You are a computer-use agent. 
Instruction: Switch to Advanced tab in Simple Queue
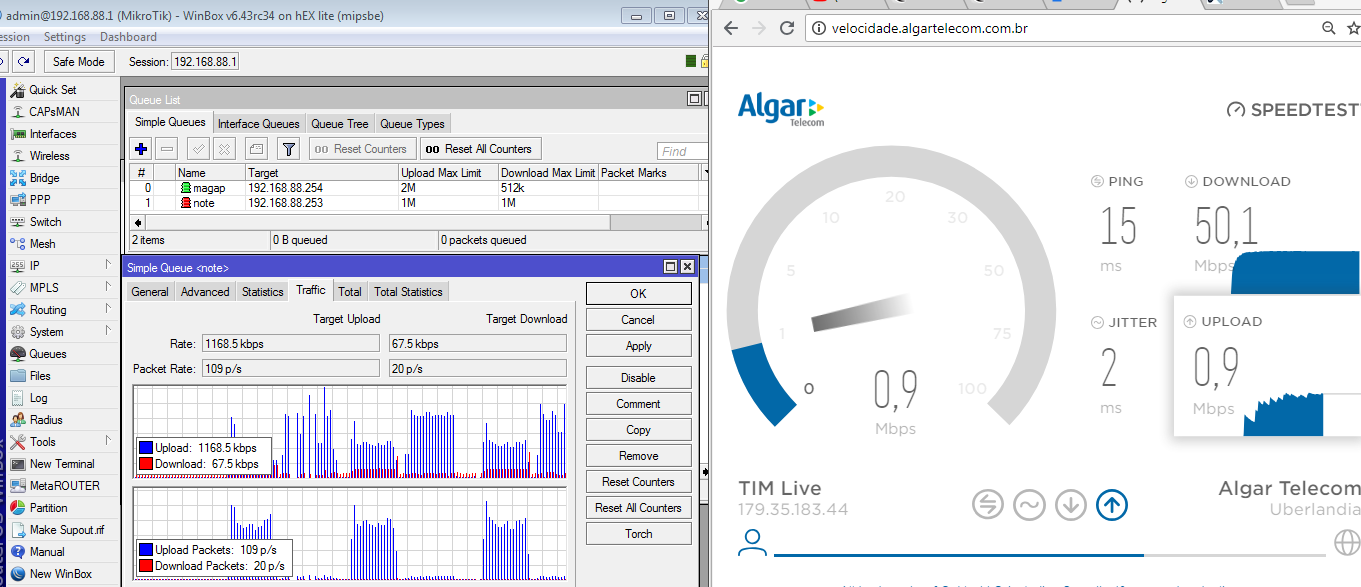tap(205, 292)
